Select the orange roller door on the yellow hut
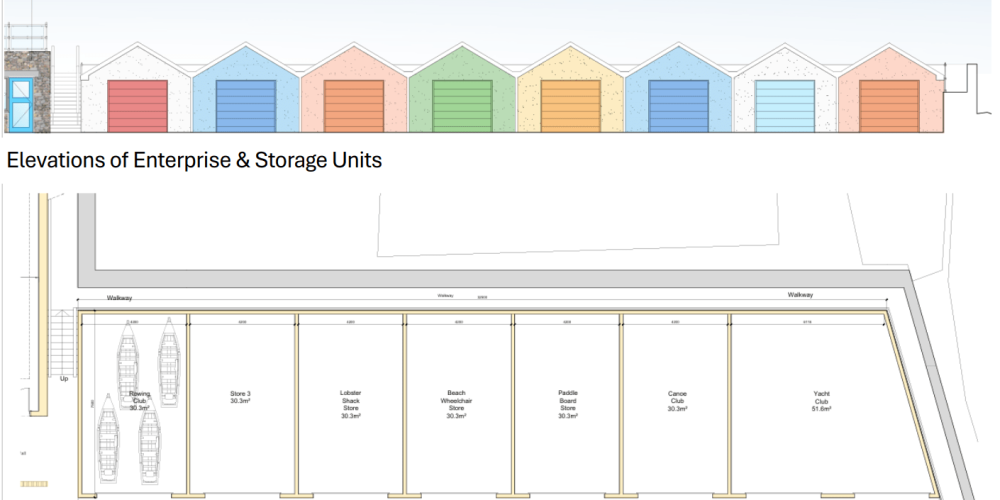 point(571,106)
